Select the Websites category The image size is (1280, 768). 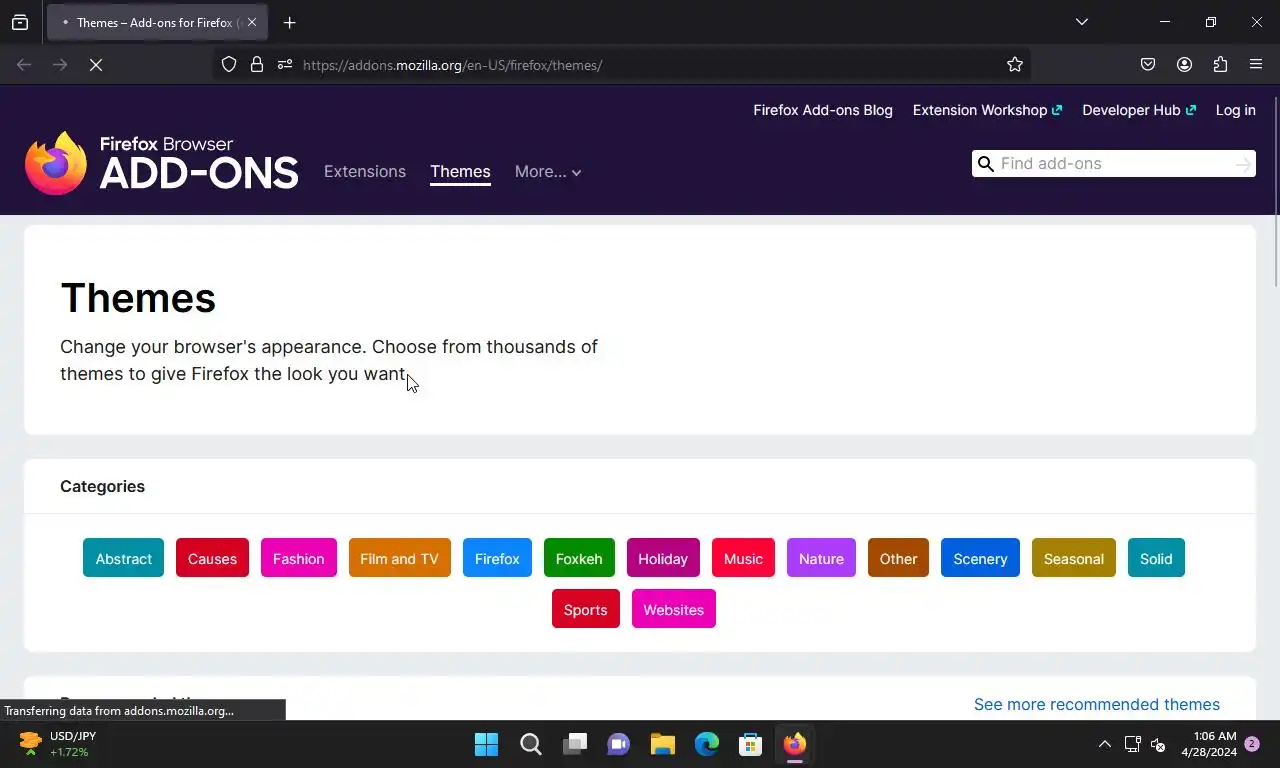pyautogui.click(x=673, y=609)
